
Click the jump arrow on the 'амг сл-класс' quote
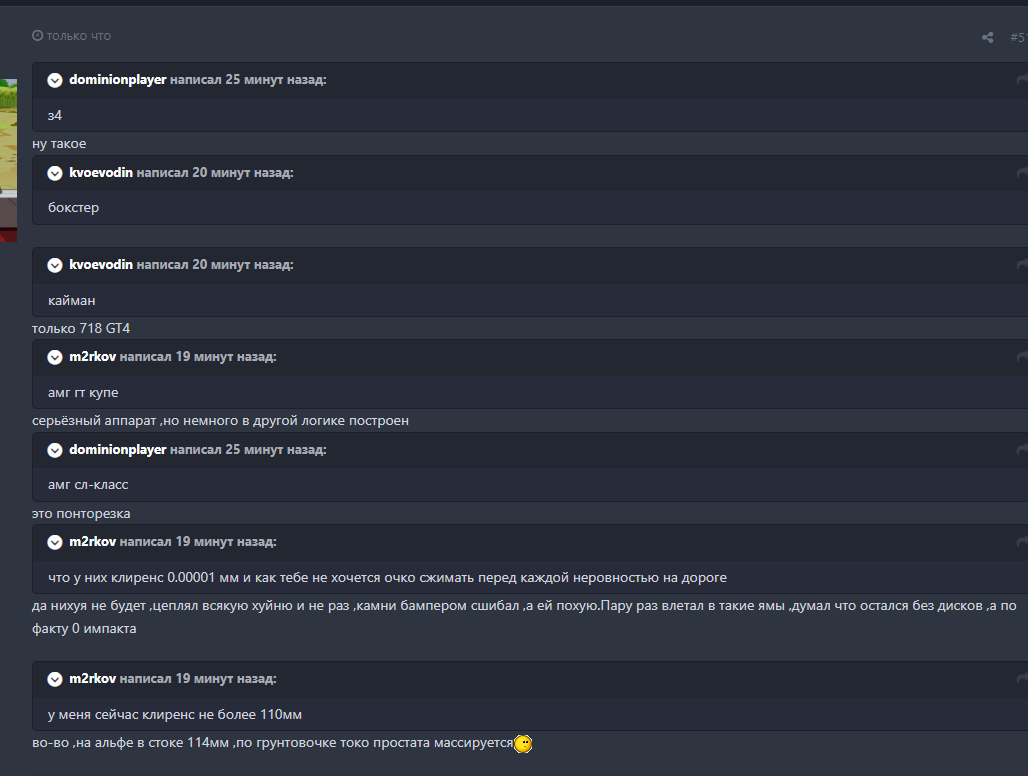point(1021,450)
